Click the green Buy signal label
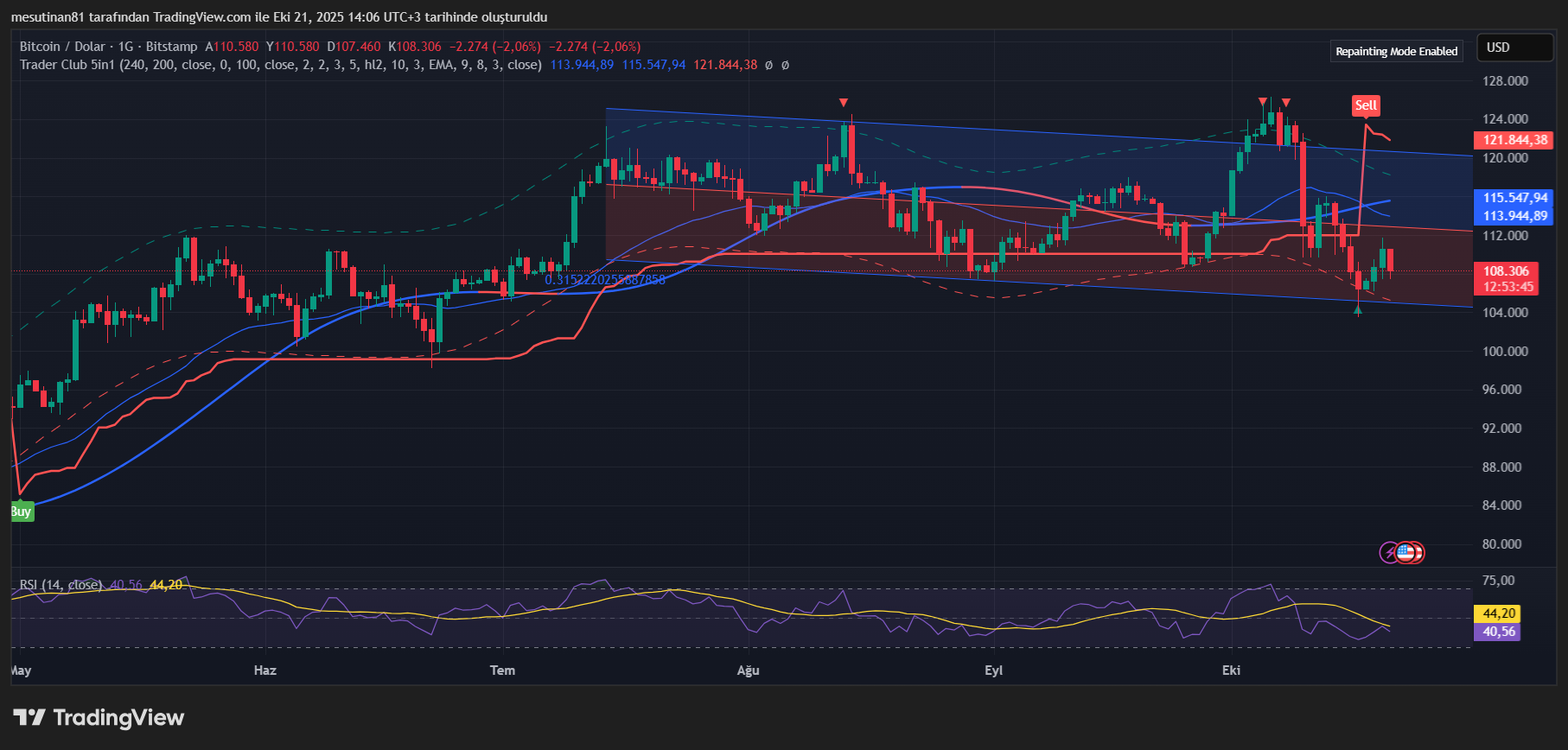Viewport: 1568px width, 750px height. point(21,512)
